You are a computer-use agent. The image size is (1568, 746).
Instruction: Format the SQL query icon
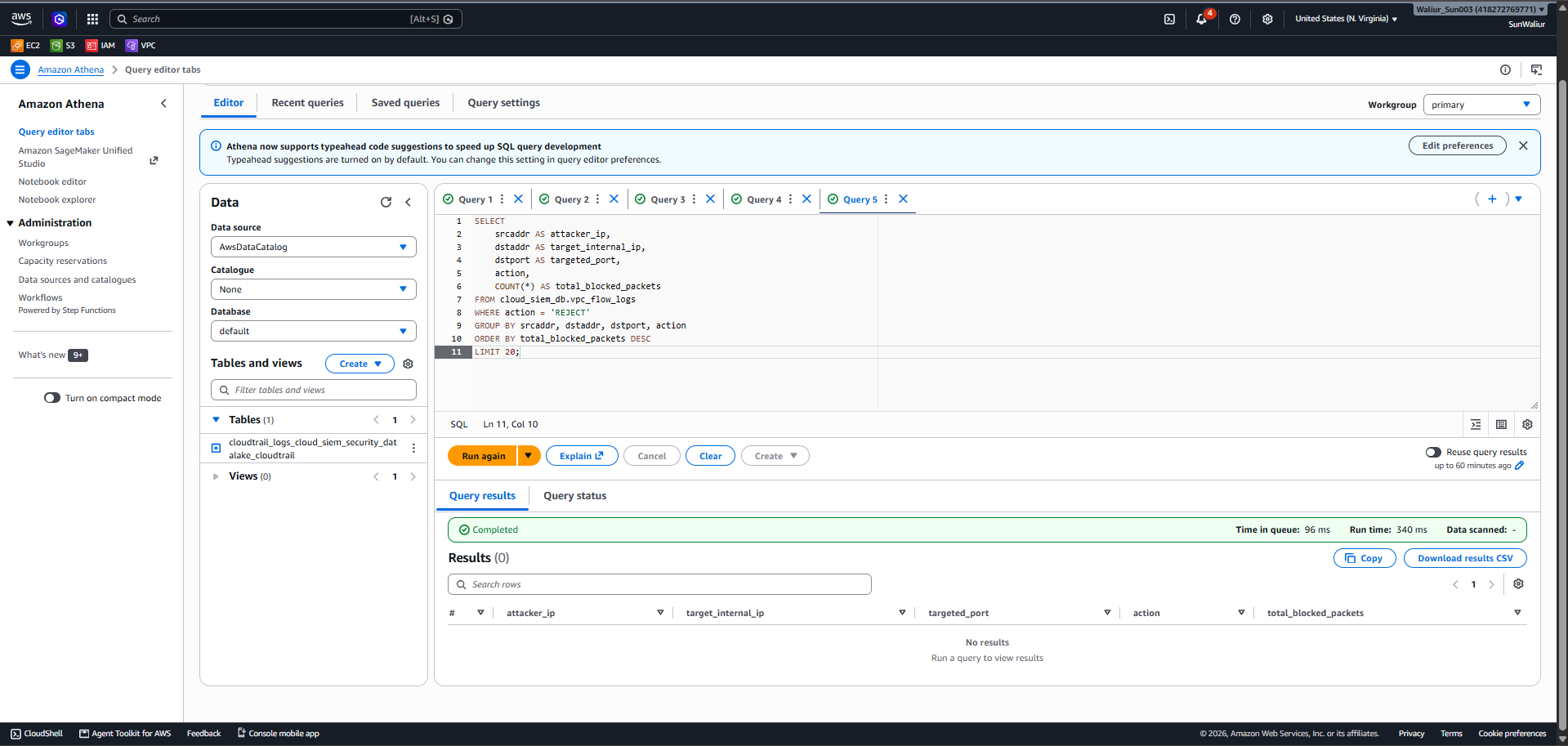click(x=1476, y=424)
